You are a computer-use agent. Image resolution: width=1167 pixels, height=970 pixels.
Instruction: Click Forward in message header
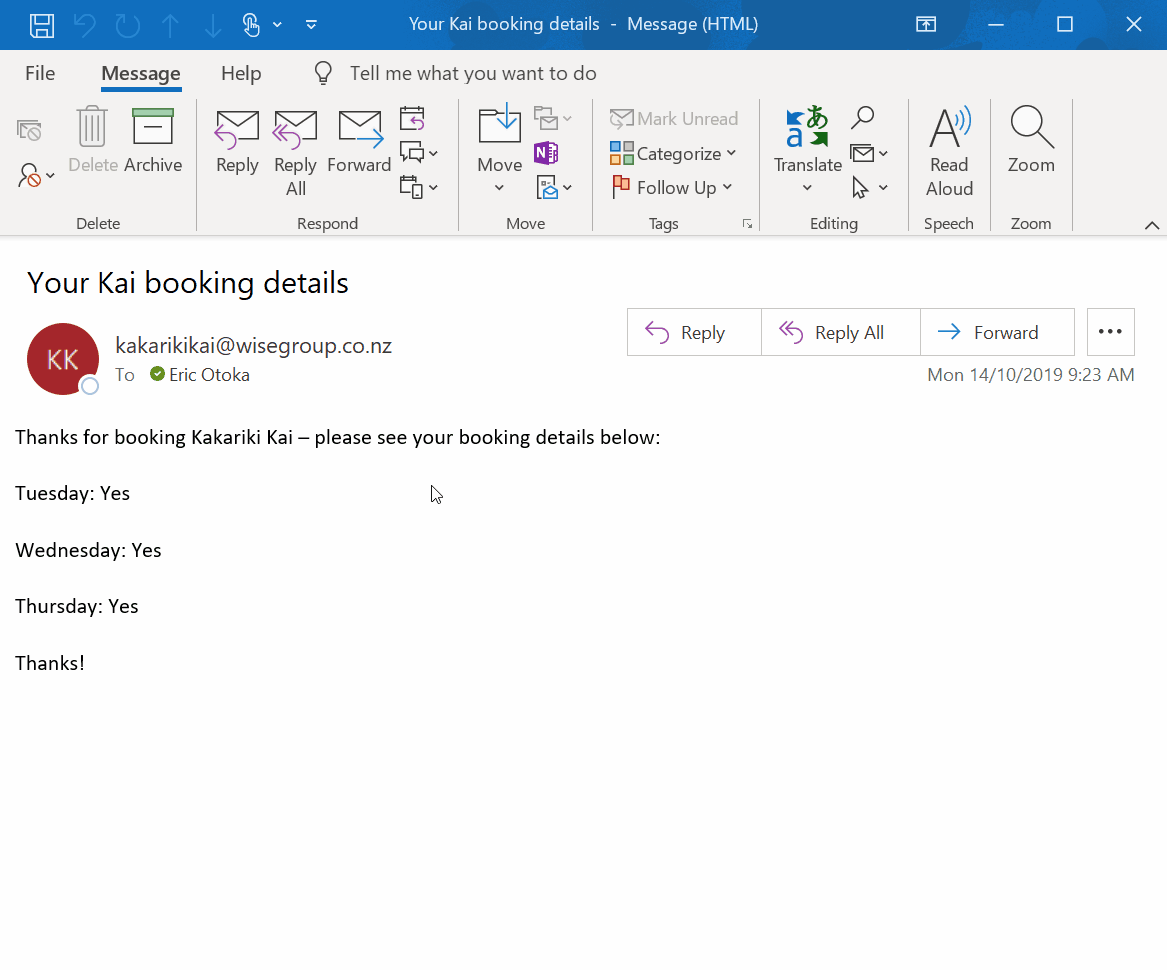pos(997,332)
